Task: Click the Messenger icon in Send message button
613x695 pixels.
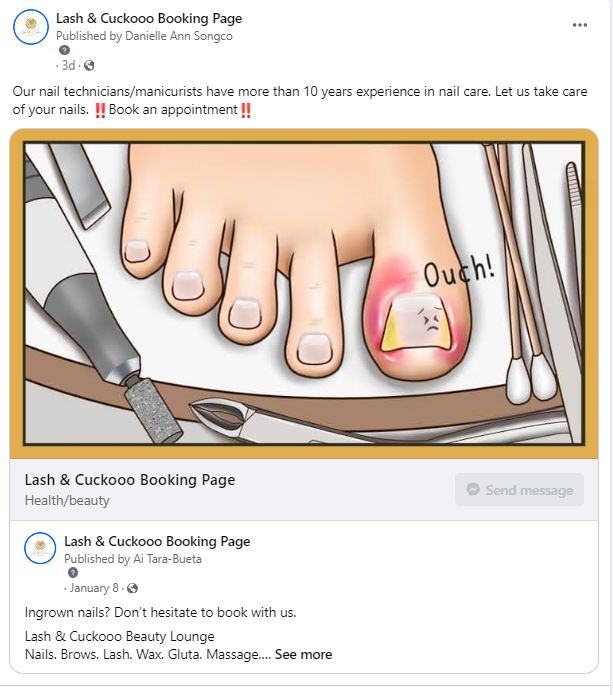Action: [x=473, y=489]
